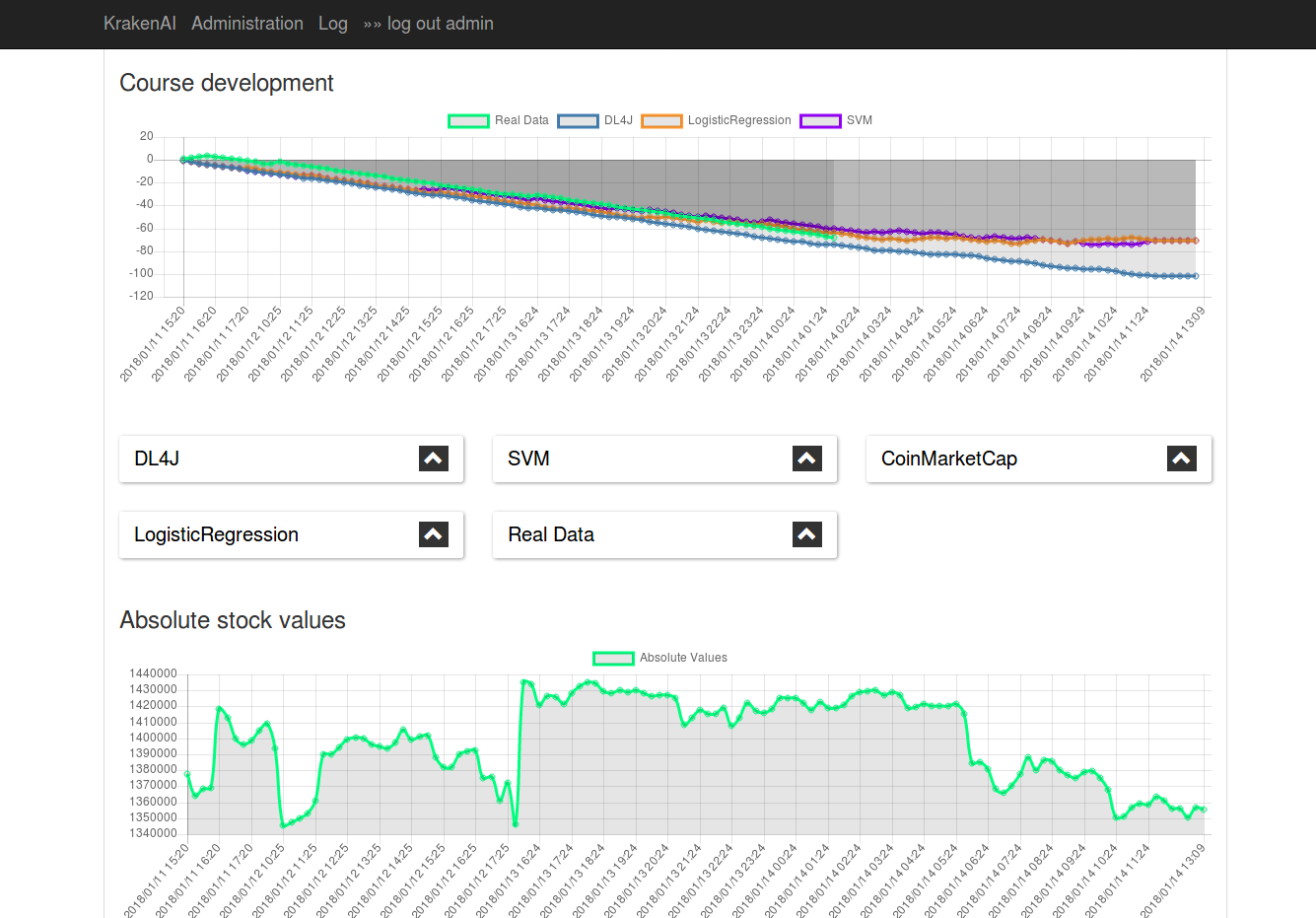Click the last DL4J data point on chart
Screen dimensions: 1316x918
pyautogui.click(x=1196, y=276)
